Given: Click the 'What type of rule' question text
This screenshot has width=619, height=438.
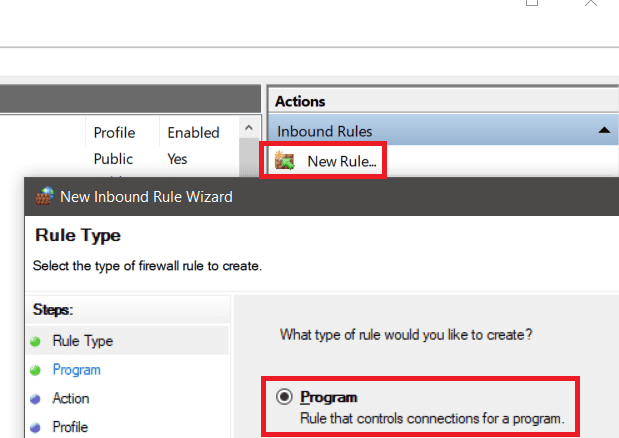Looking at the screenshot, I should tap(406, 335).
